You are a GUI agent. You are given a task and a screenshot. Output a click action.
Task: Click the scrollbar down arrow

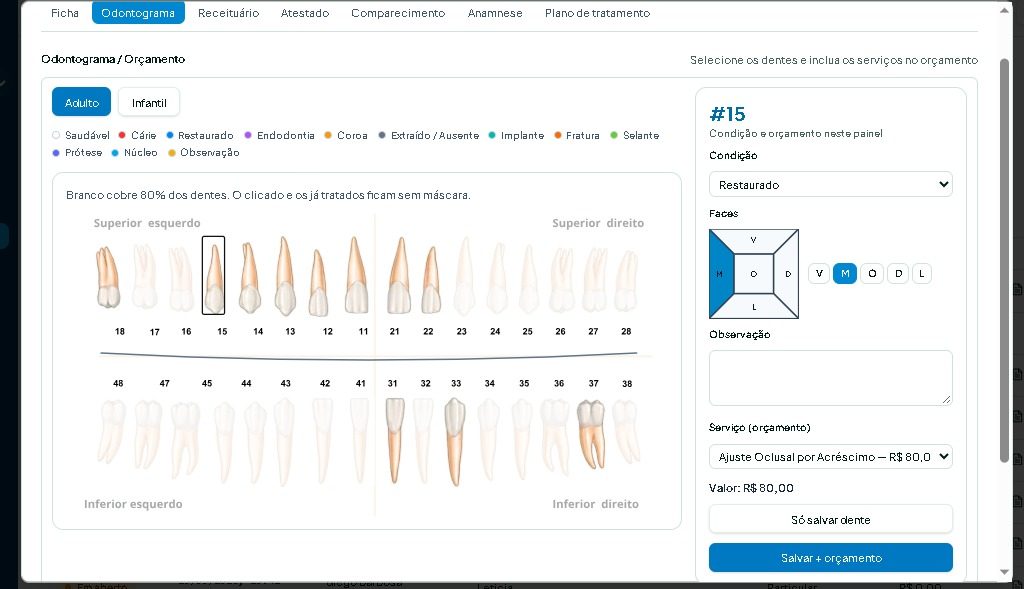point(1004,572)
